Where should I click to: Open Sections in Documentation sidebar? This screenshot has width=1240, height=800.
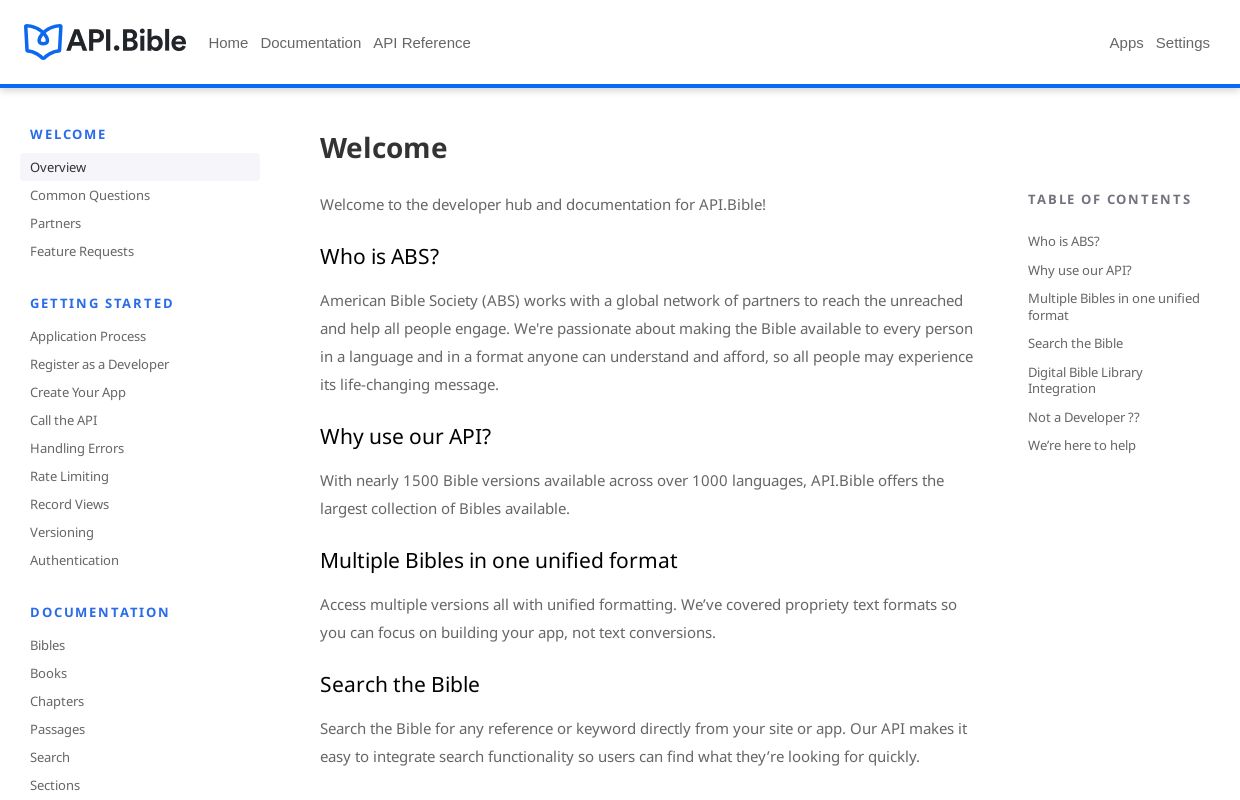click(x=55, y=785)
